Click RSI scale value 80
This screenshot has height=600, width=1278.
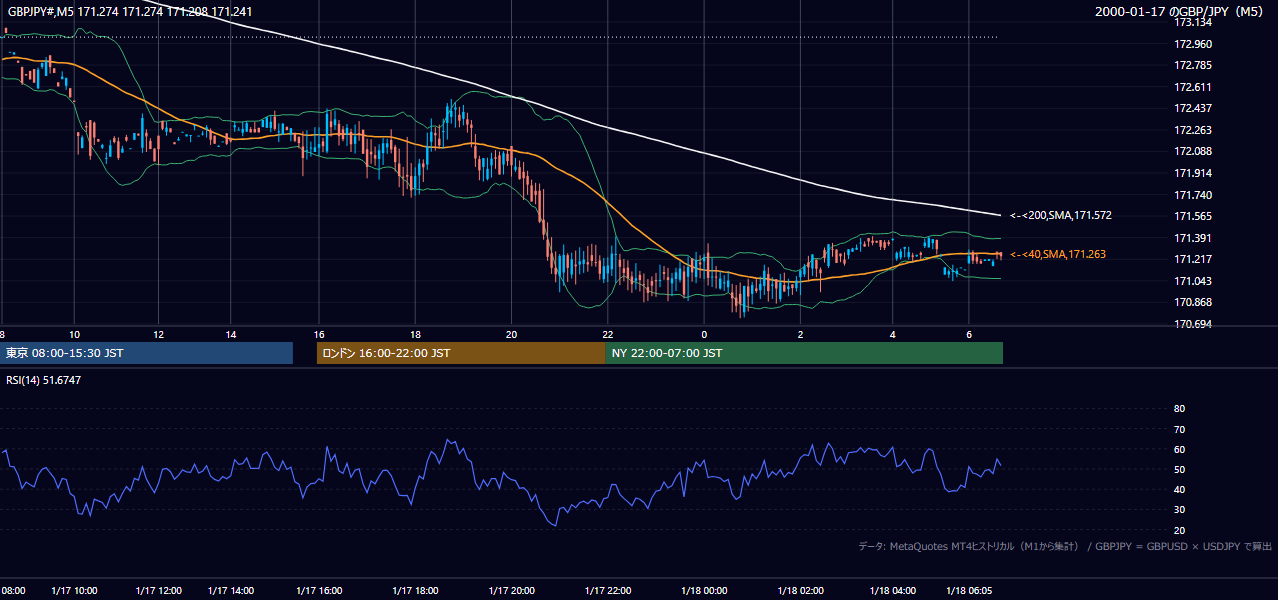(x=1179, y=408)
